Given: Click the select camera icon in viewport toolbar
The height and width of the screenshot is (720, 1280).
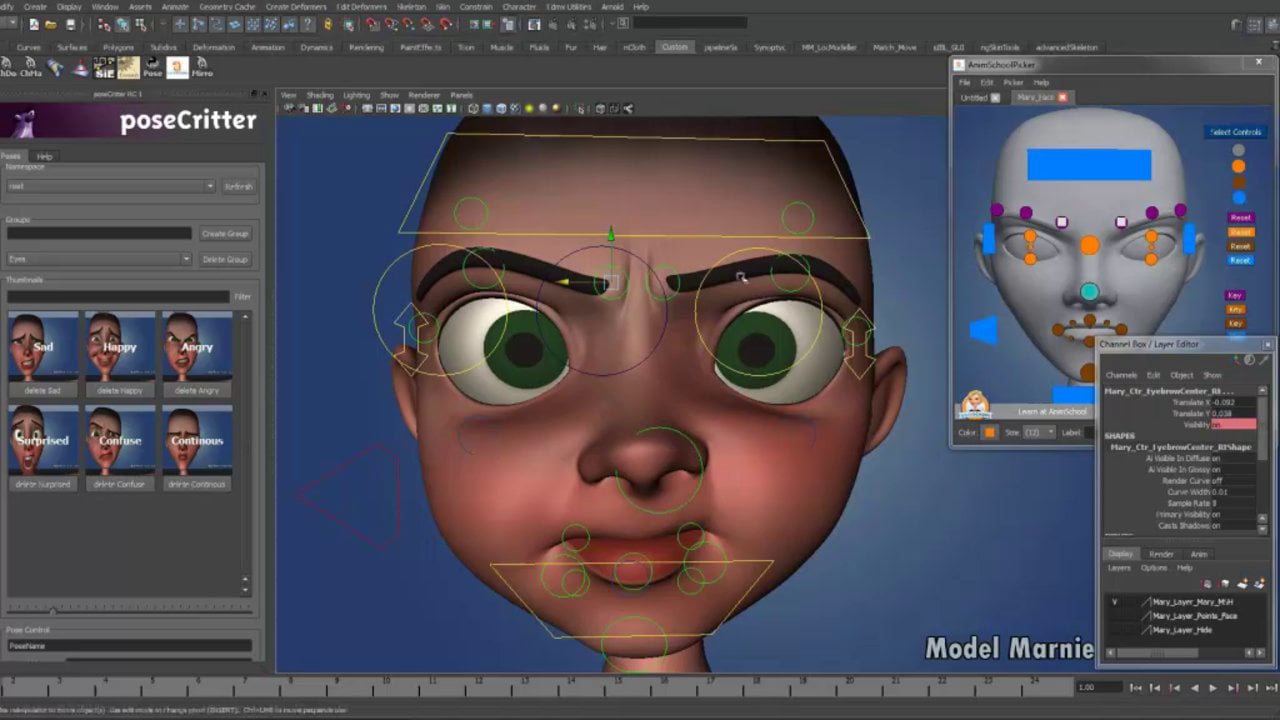Looking at the screenshot, I should (289, 108).
